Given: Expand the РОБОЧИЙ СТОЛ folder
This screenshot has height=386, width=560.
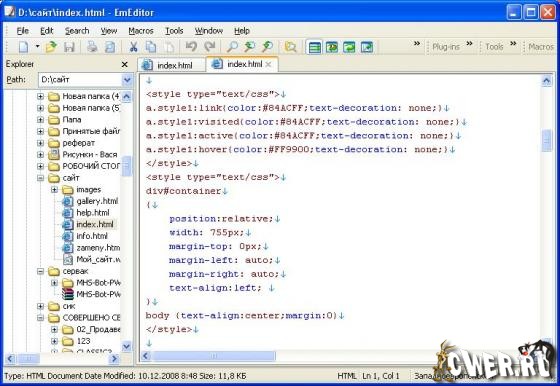Looking at the screenshot, I should click(x=40, y=166).
